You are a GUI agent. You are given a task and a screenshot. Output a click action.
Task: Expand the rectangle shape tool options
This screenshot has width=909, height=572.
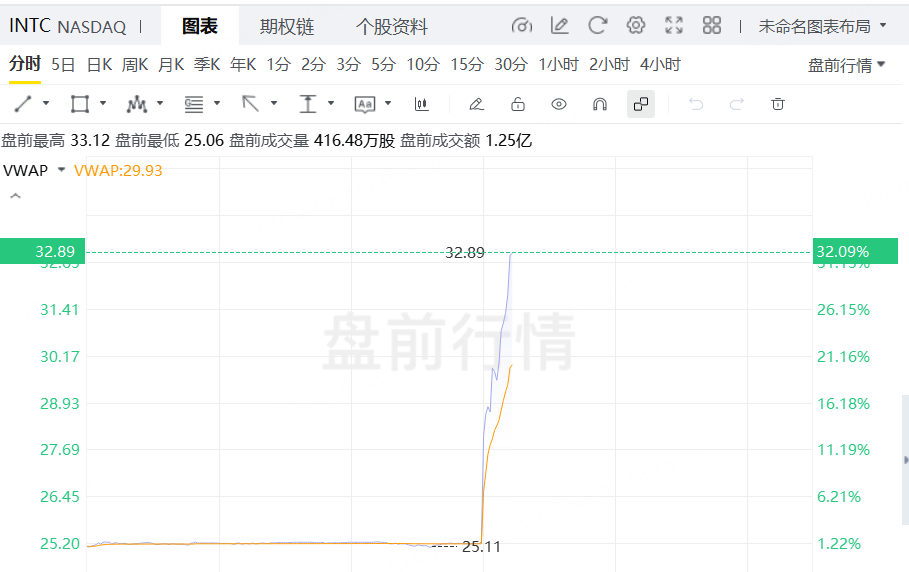click(103, 104)
